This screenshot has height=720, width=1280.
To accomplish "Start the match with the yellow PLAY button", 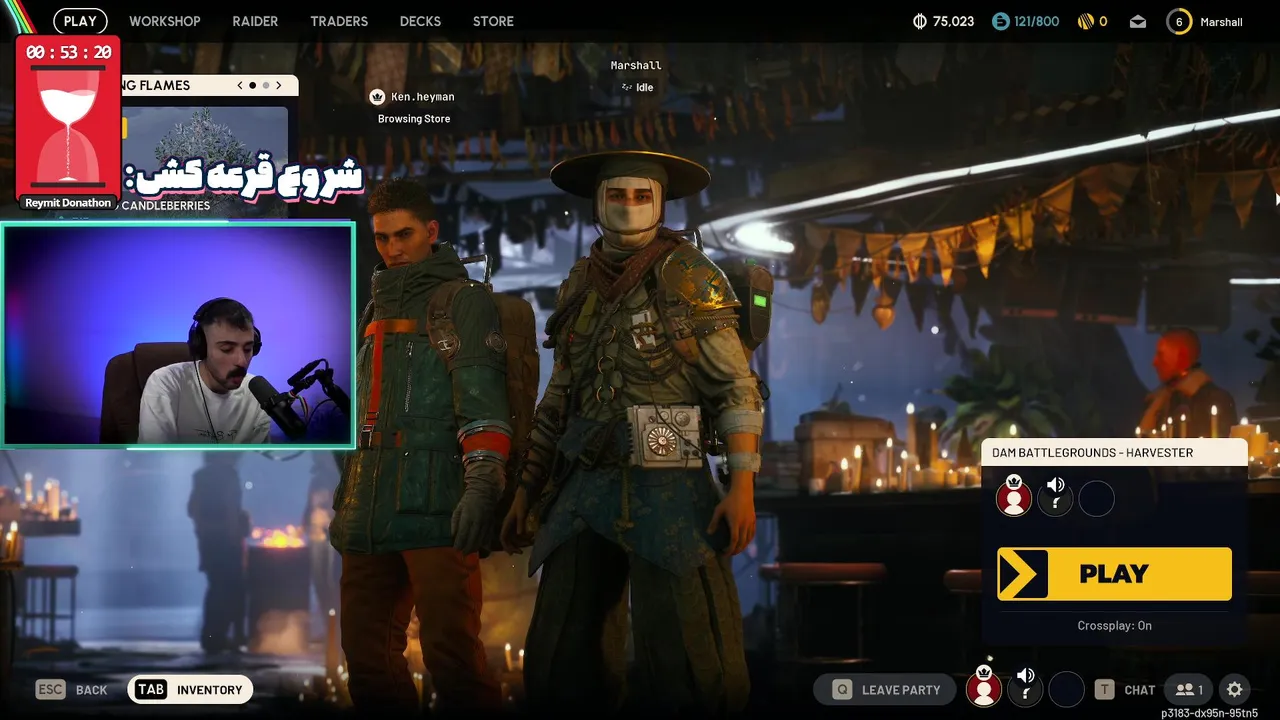I will click(x=1114, y=574).
